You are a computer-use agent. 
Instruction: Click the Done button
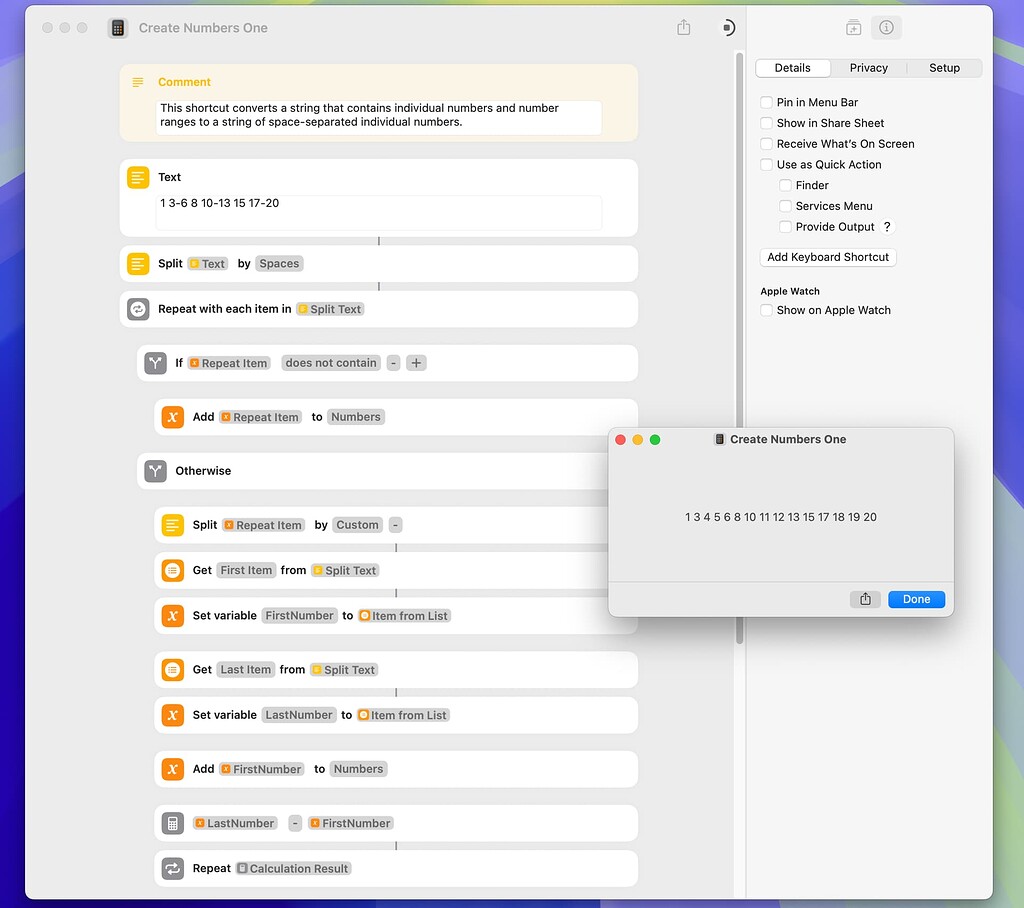(916, 598)
